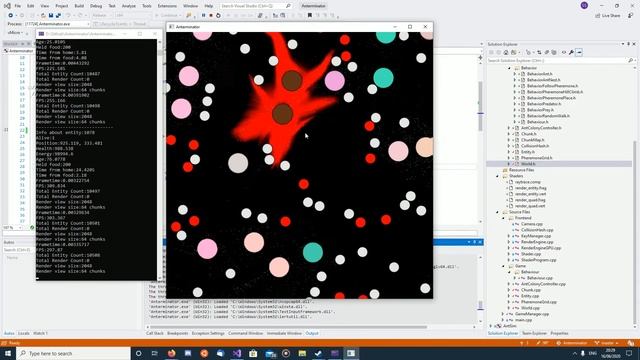
Task: Collapse the Shaders folder
Action: pos(498,176)
